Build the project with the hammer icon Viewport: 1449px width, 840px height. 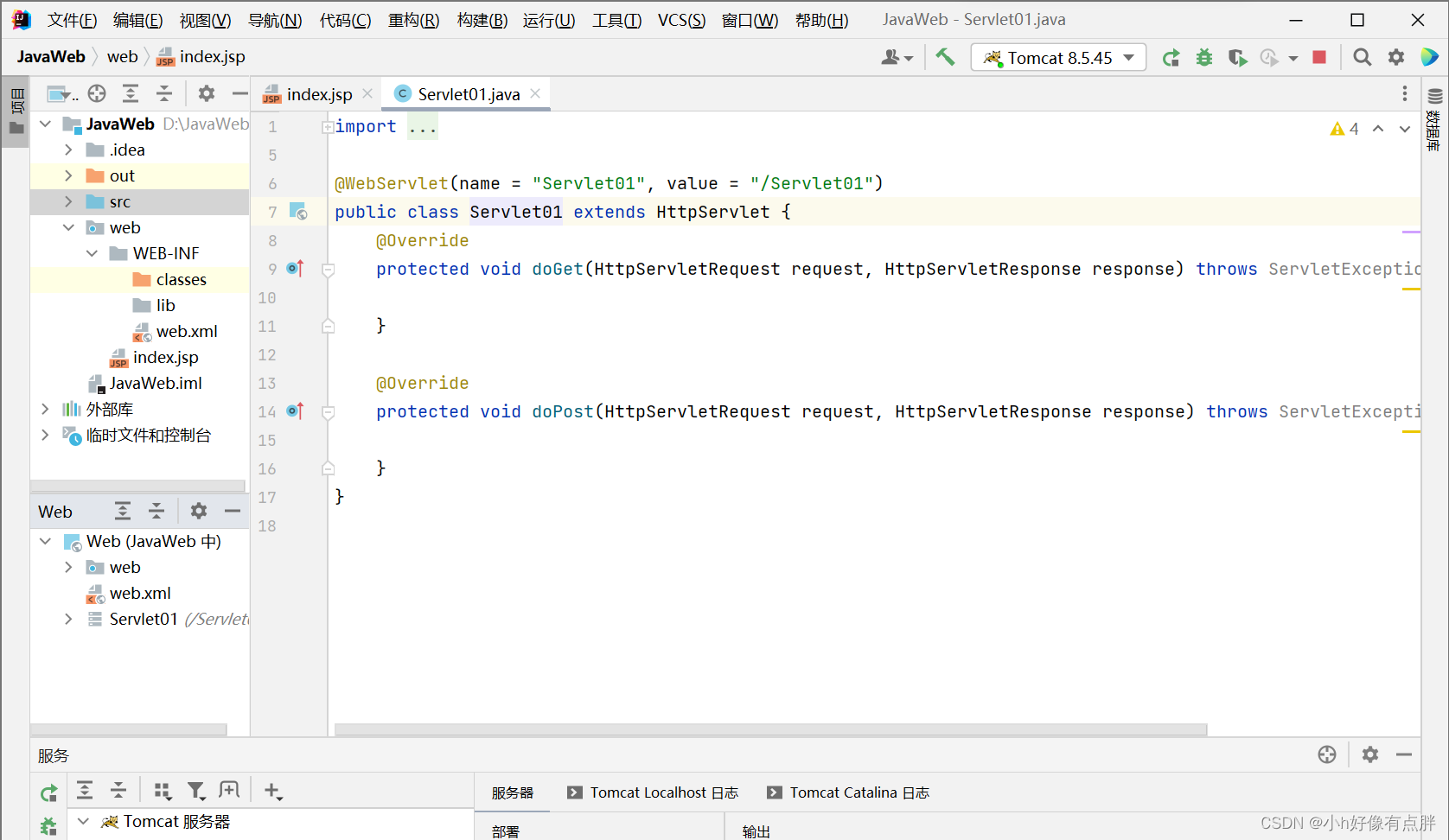(x=945, y=57)
